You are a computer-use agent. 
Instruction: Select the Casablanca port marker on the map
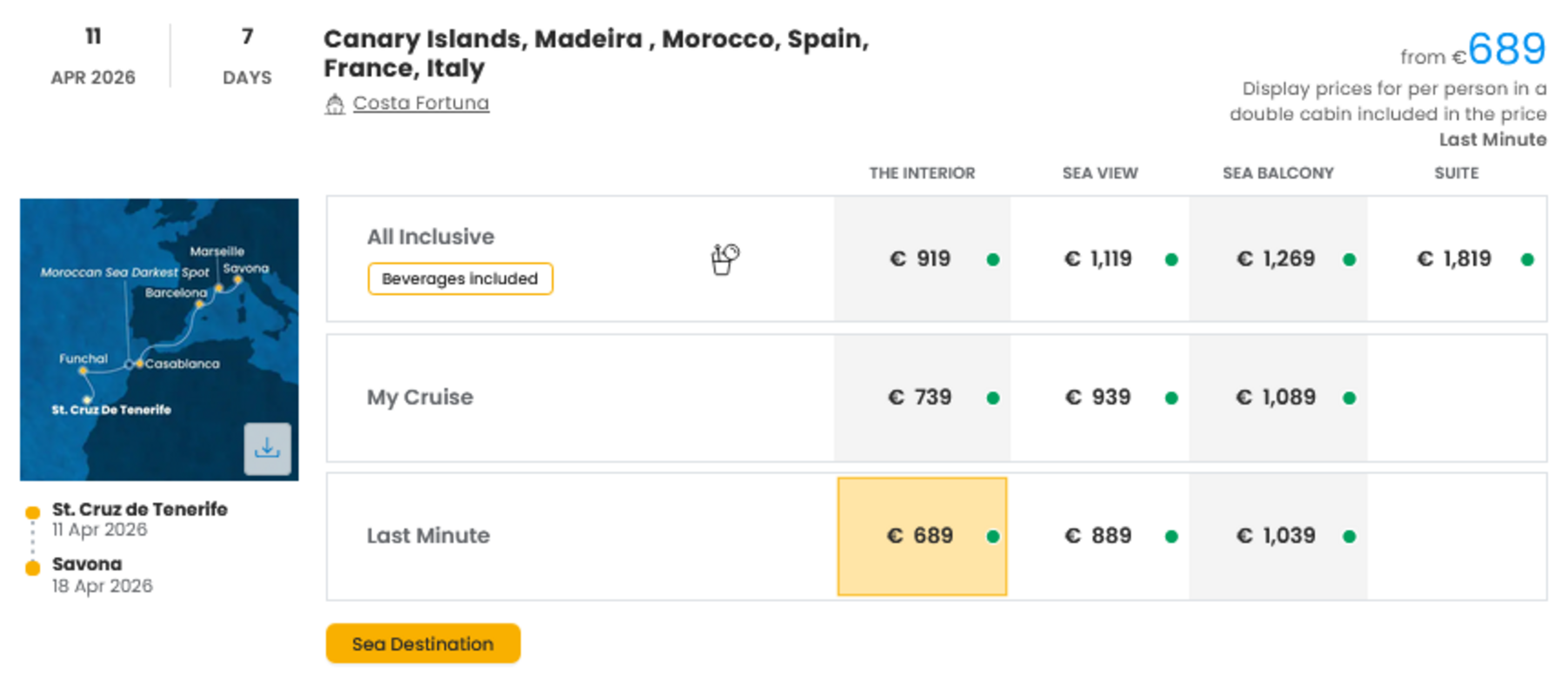coord(141,364)
